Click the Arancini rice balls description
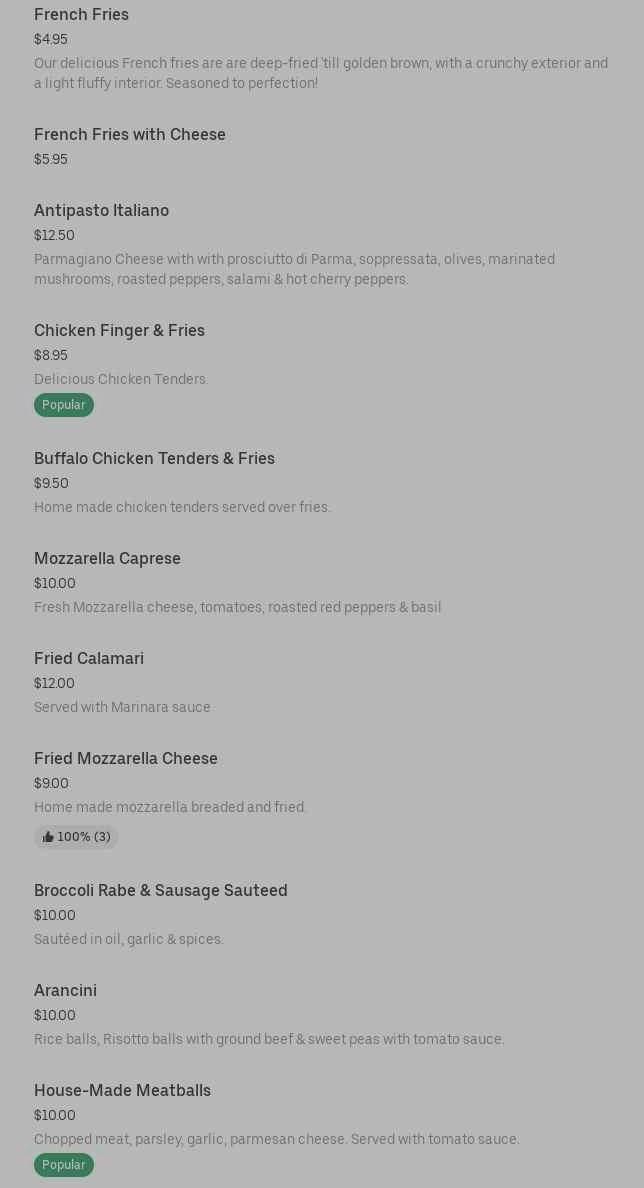Image resolution: width=644 pixels, height=1188 pixels. coord(269,1039)
